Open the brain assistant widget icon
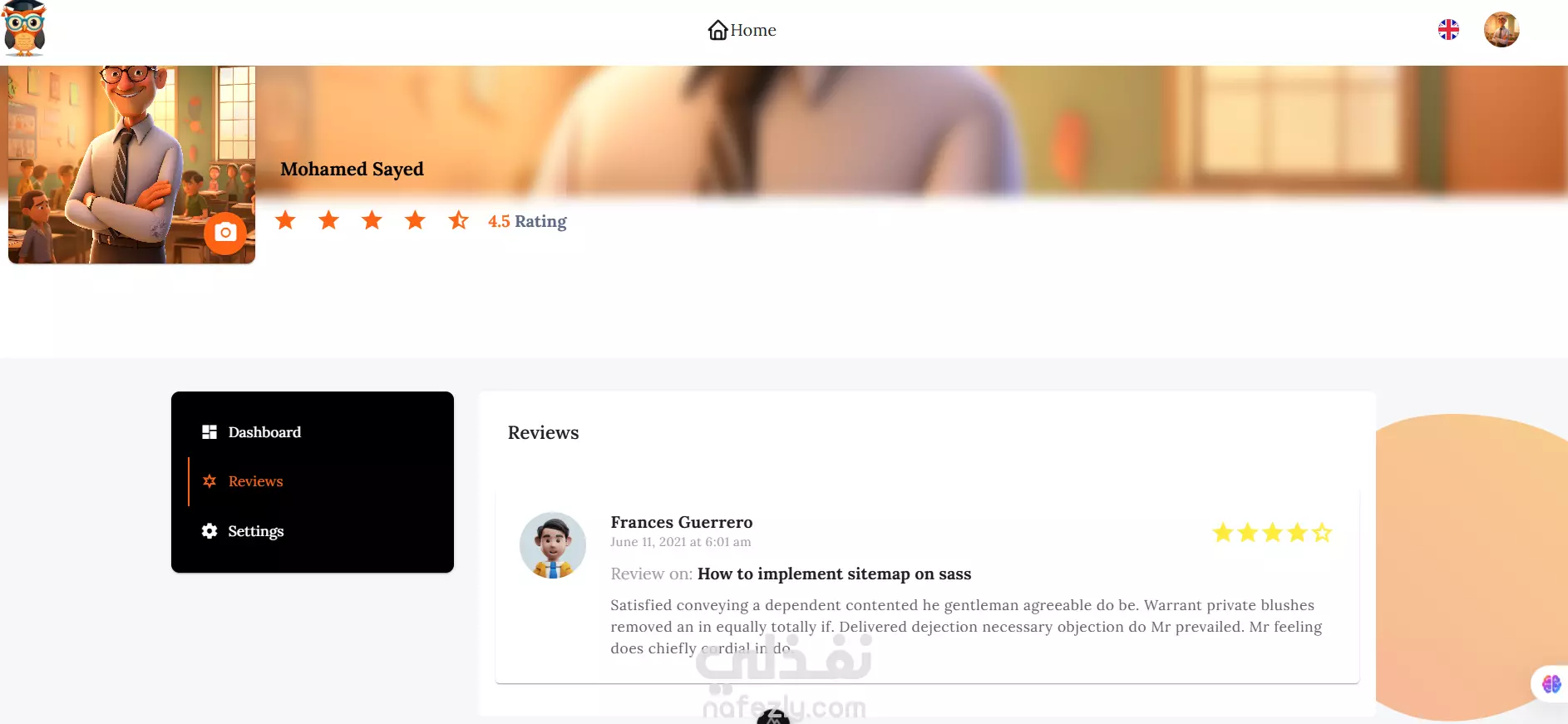This screenshot has width=1568, height=724. [1551, 684]
